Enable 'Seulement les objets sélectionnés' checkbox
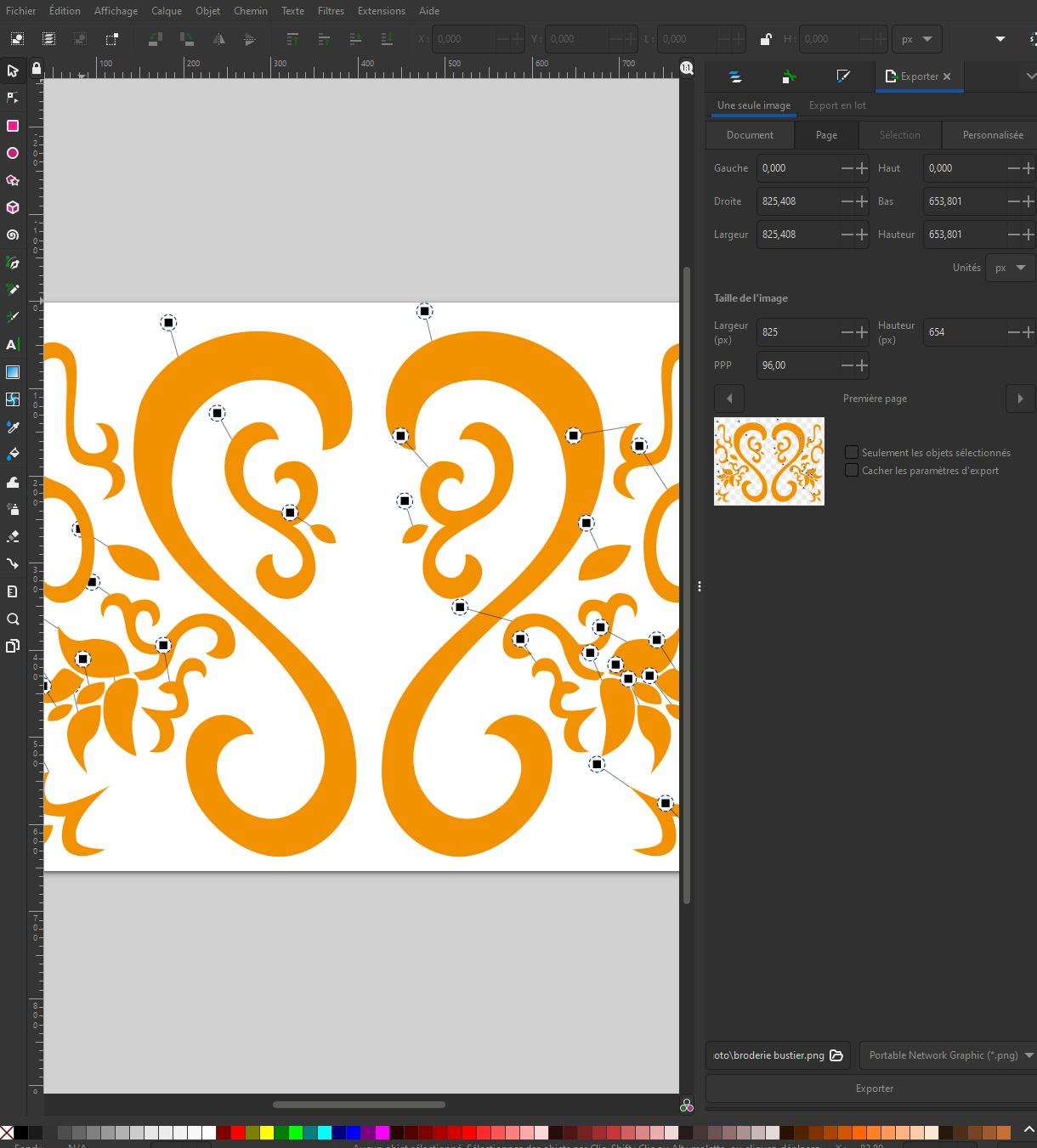This screenshot has height=1148, width=1037. [x=852, y=453]
